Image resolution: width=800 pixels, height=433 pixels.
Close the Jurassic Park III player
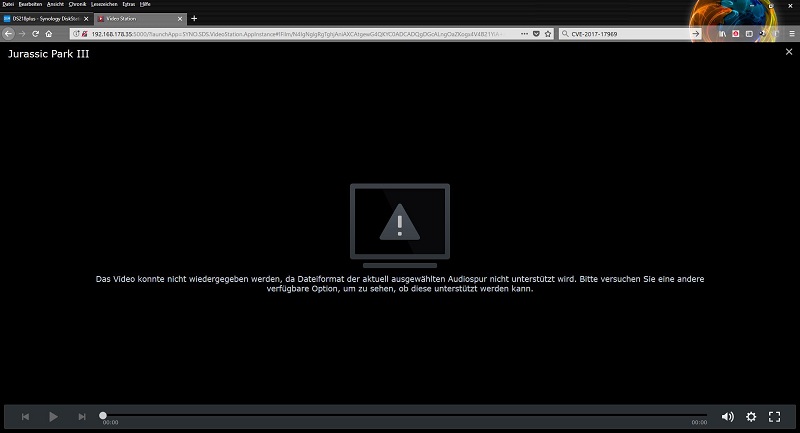pos(788,52)
